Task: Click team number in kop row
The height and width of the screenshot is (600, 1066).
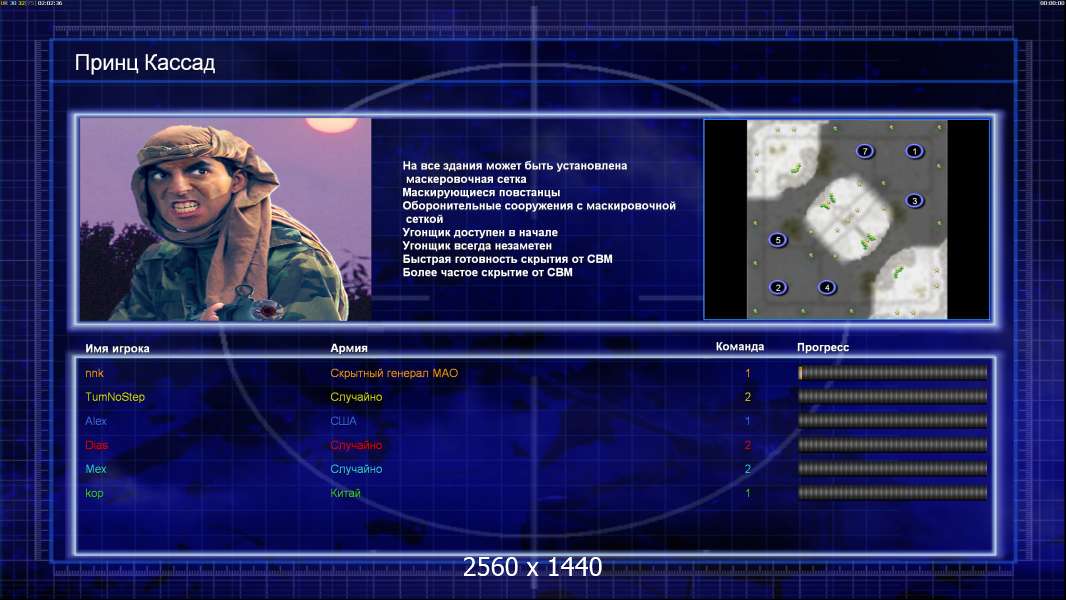Action: pos(748,493)
